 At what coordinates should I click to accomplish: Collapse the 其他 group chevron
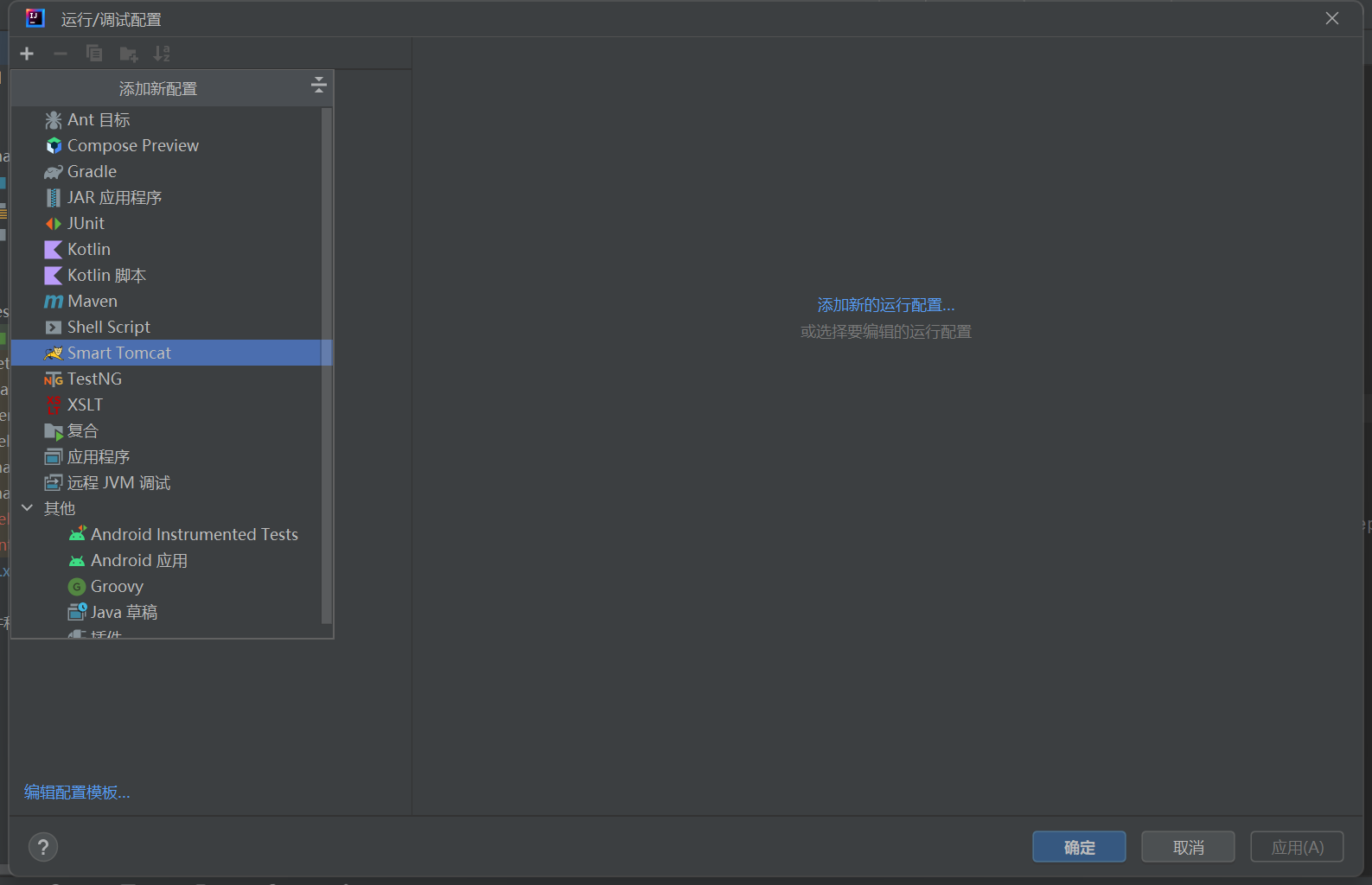pyautogui.click(x=27, y=508)
